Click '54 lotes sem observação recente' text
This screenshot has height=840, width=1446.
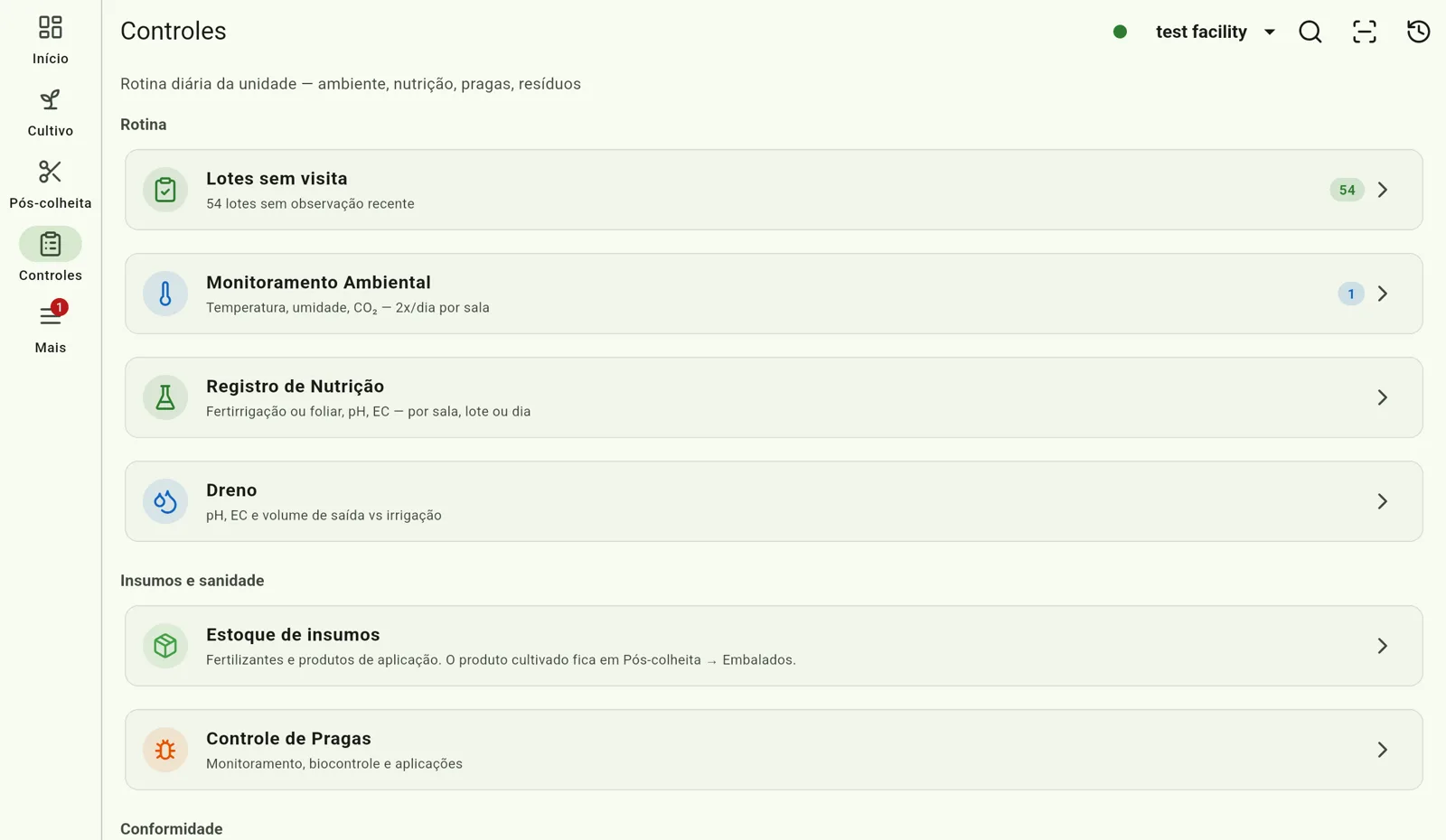(310, 204)
